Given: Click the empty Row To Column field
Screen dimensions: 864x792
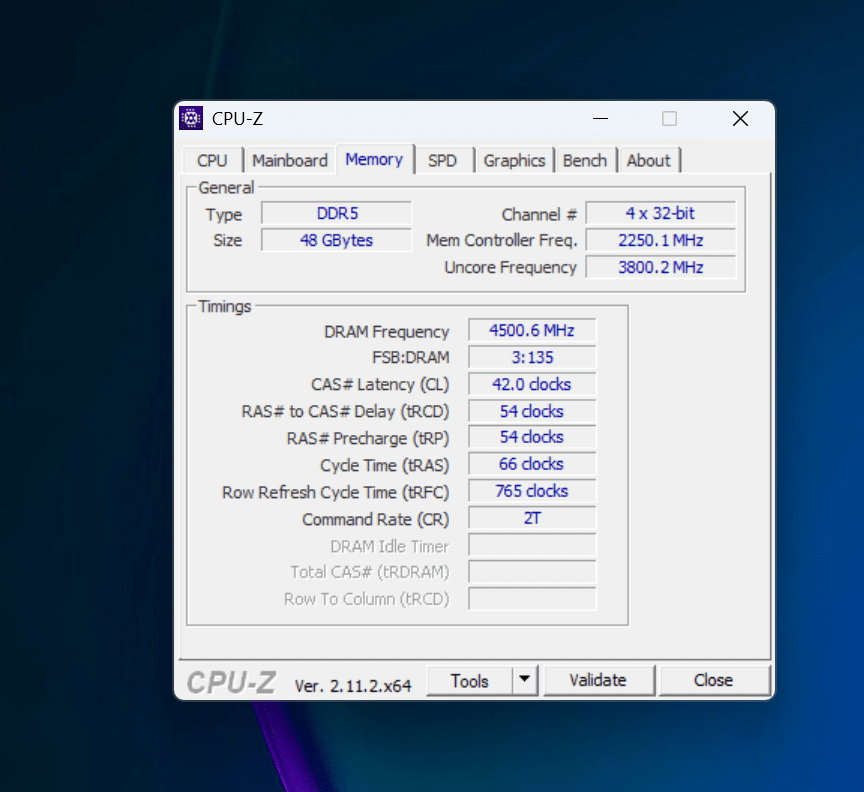Looking at the screenshot, I should tap(532, 599).
